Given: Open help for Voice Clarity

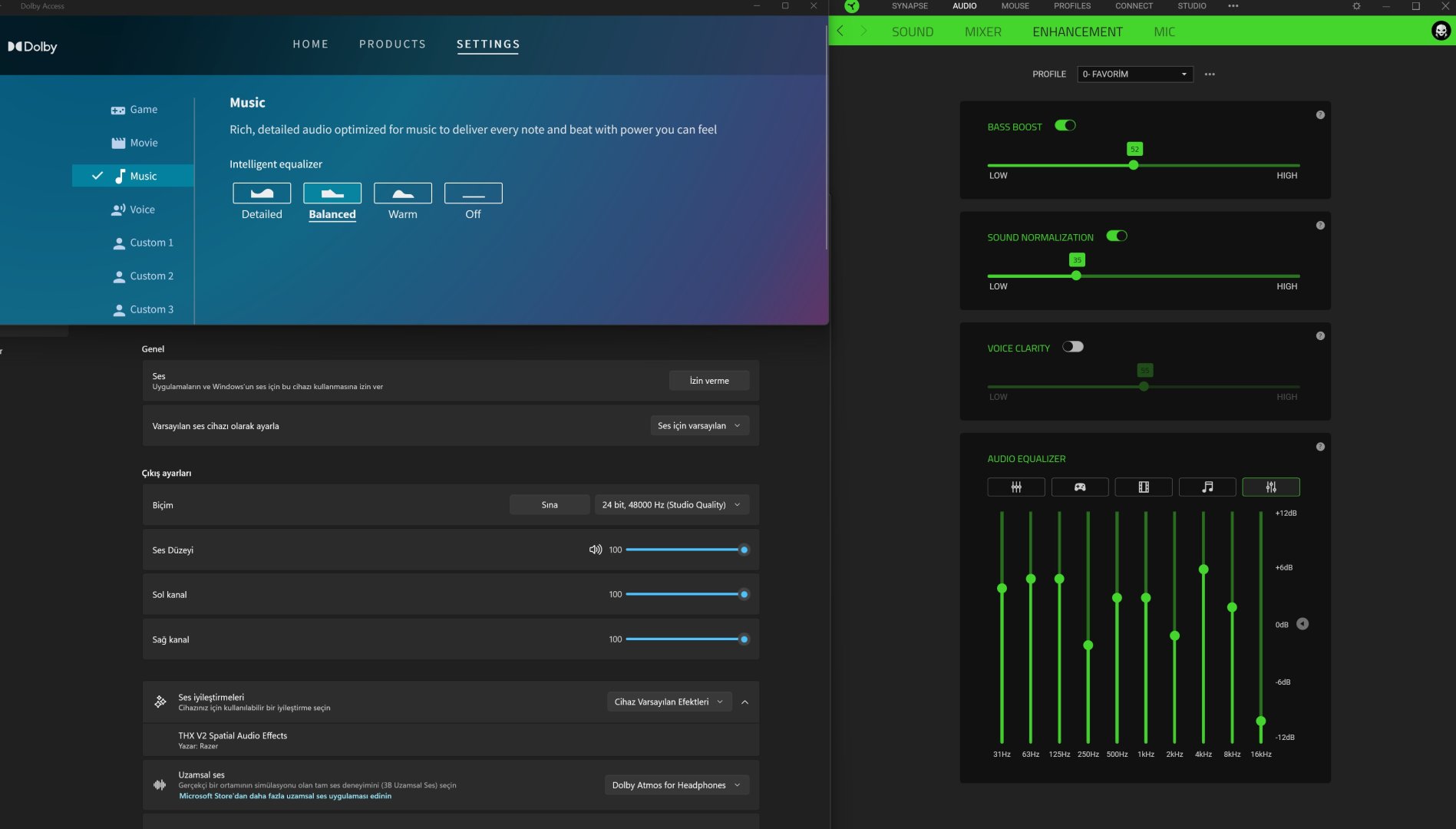Looking at the screenshot, I should pyautogui.click(x=1320, y=336).
